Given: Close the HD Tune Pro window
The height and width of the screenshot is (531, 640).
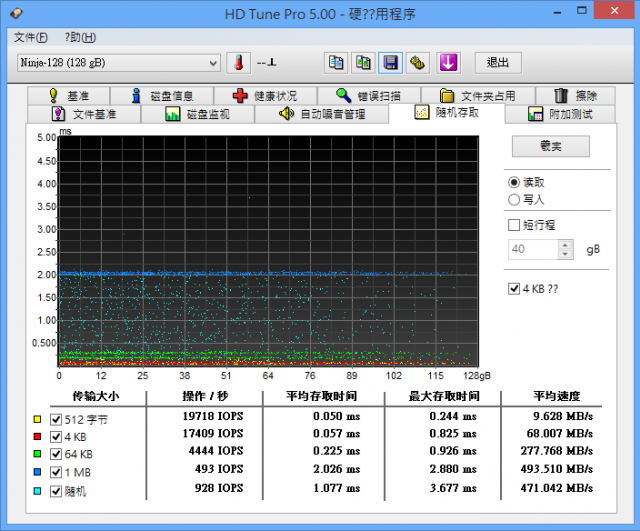Looking at the screenshot, I should pyautogui.click(x=614, y=11).
